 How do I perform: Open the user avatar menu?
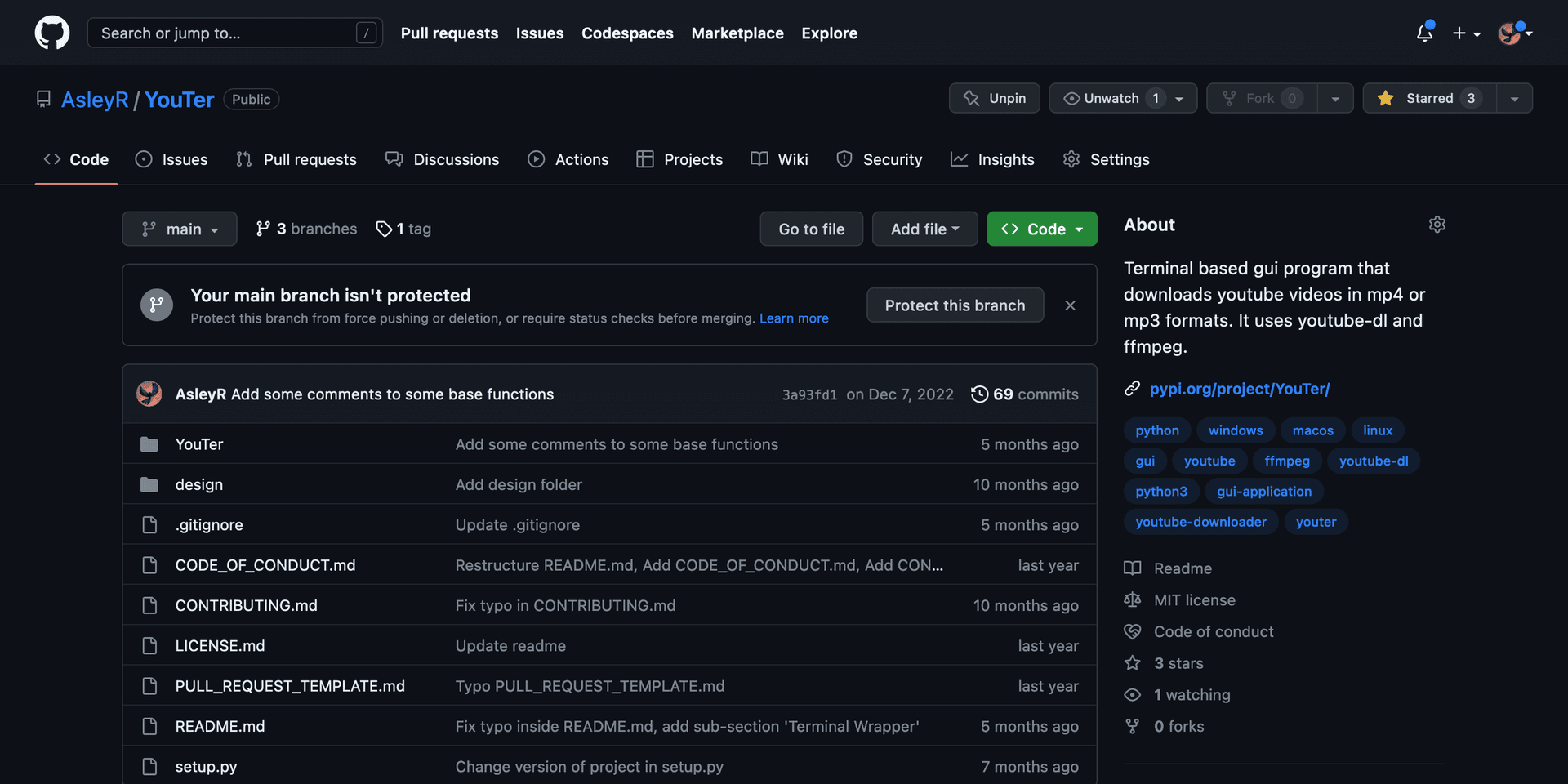pos(1515,33)
